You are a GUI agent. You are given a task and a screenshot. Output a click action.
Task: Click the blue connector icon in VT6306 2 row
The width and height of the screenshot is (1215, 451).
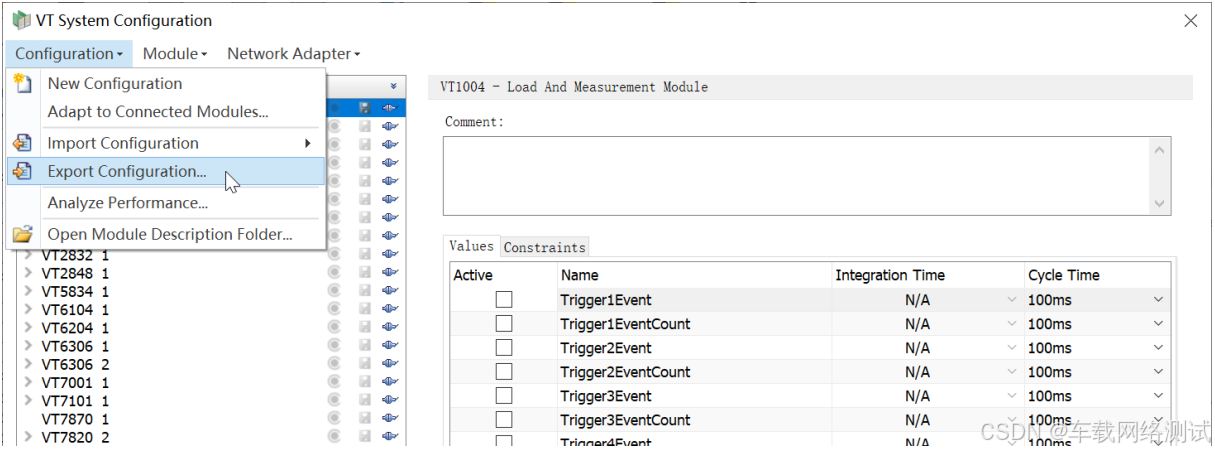pyautogui.click(x=390, y=365)
